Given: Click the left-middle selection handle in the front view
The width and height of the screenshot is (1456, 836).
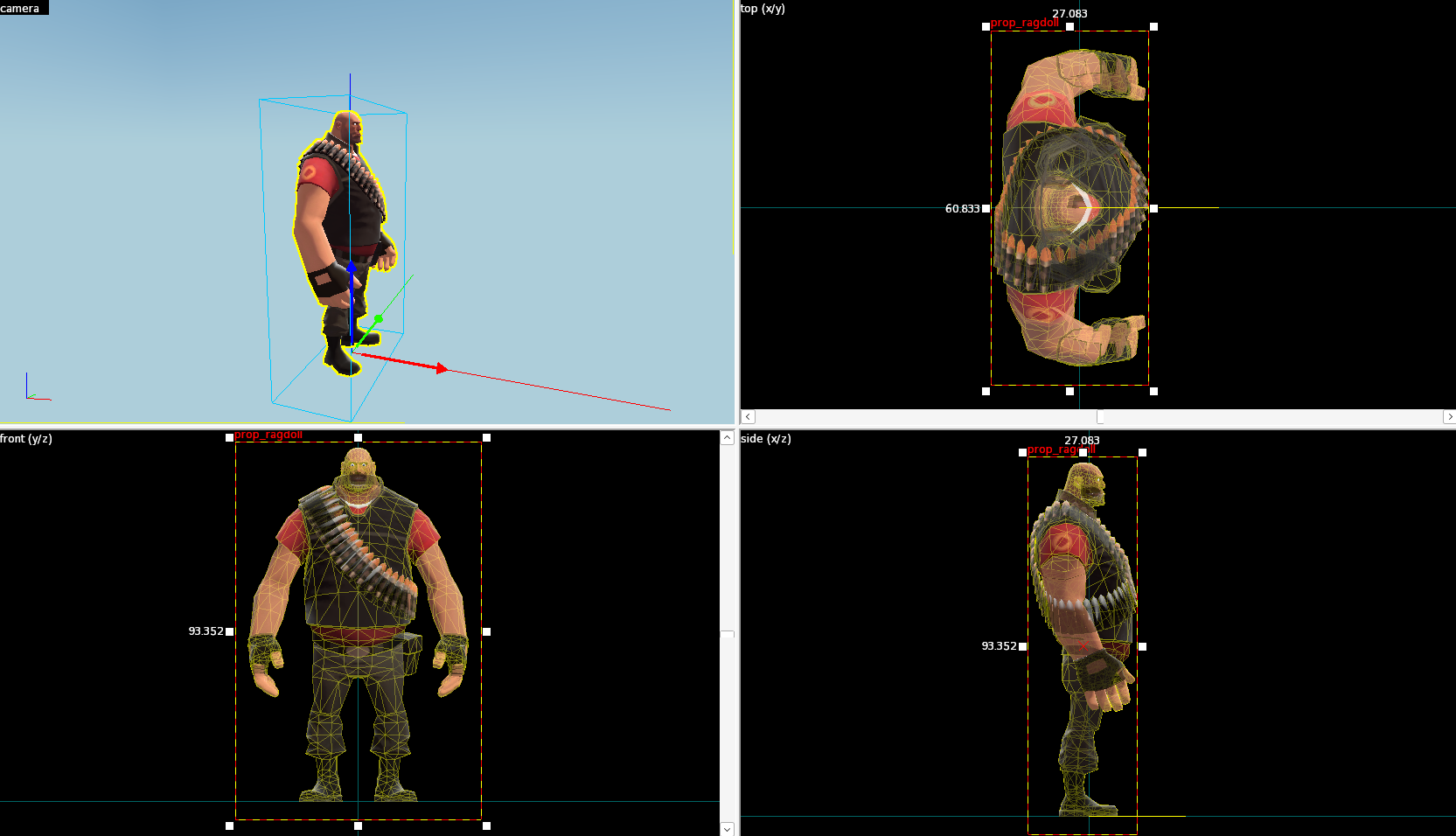Looking at the screenshot, I should pyautogui.click(x=230, y=631).
